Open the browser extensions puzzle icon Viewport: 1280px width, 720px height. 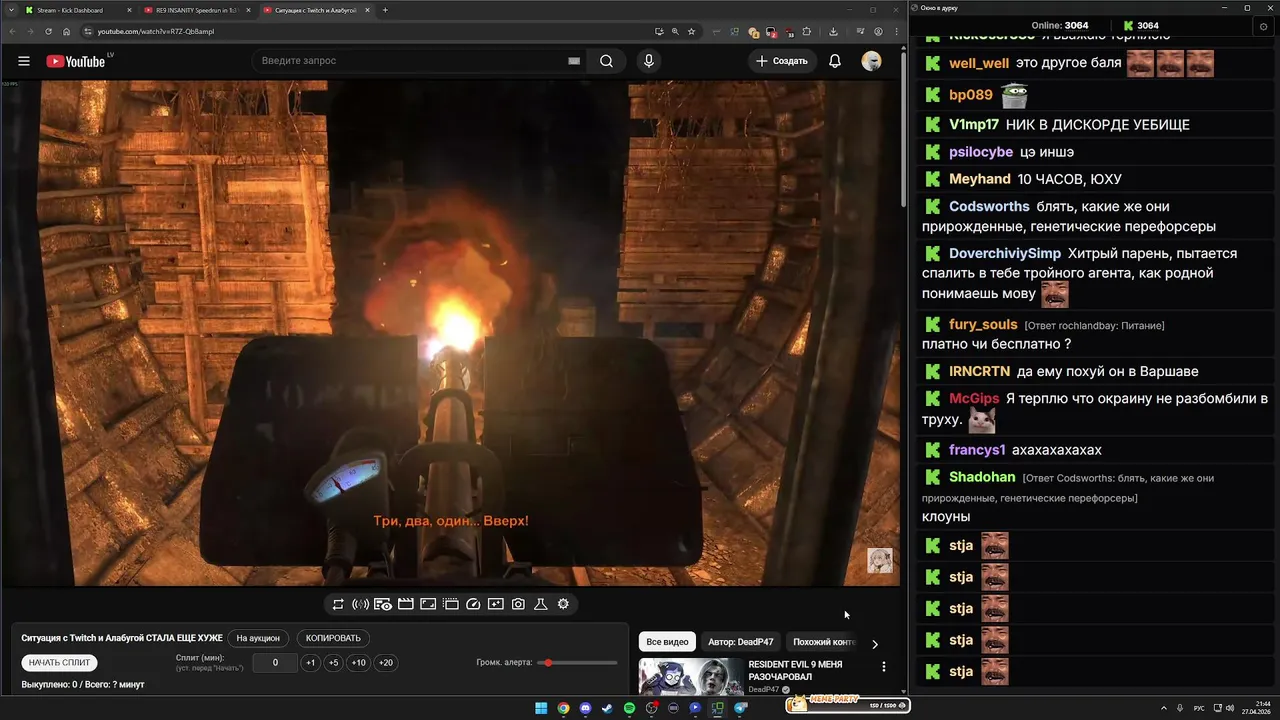[807, 31]
